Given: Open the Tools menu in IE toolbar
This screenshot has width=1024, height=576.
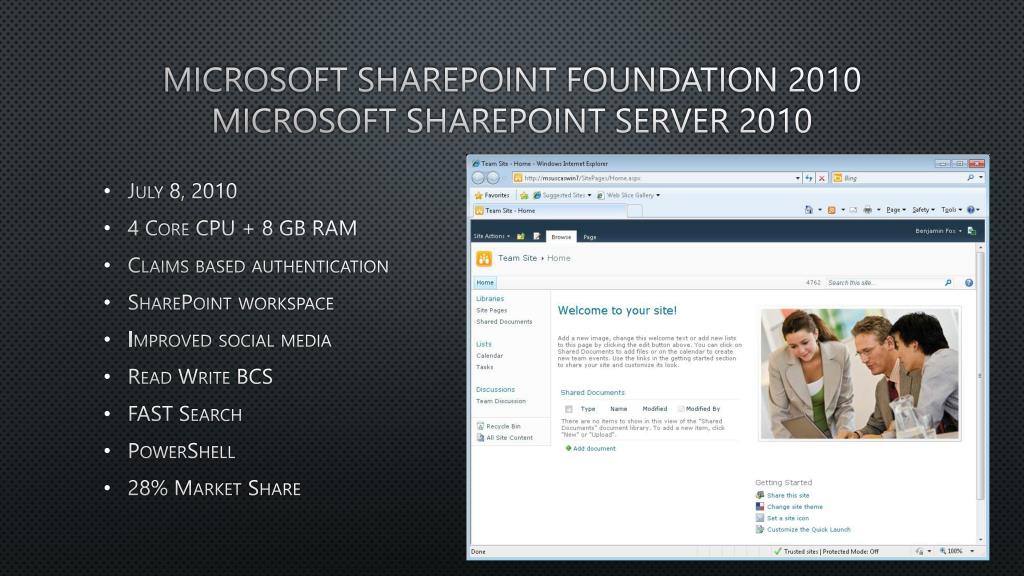Looking at the screenshot, I should (952, 210).
